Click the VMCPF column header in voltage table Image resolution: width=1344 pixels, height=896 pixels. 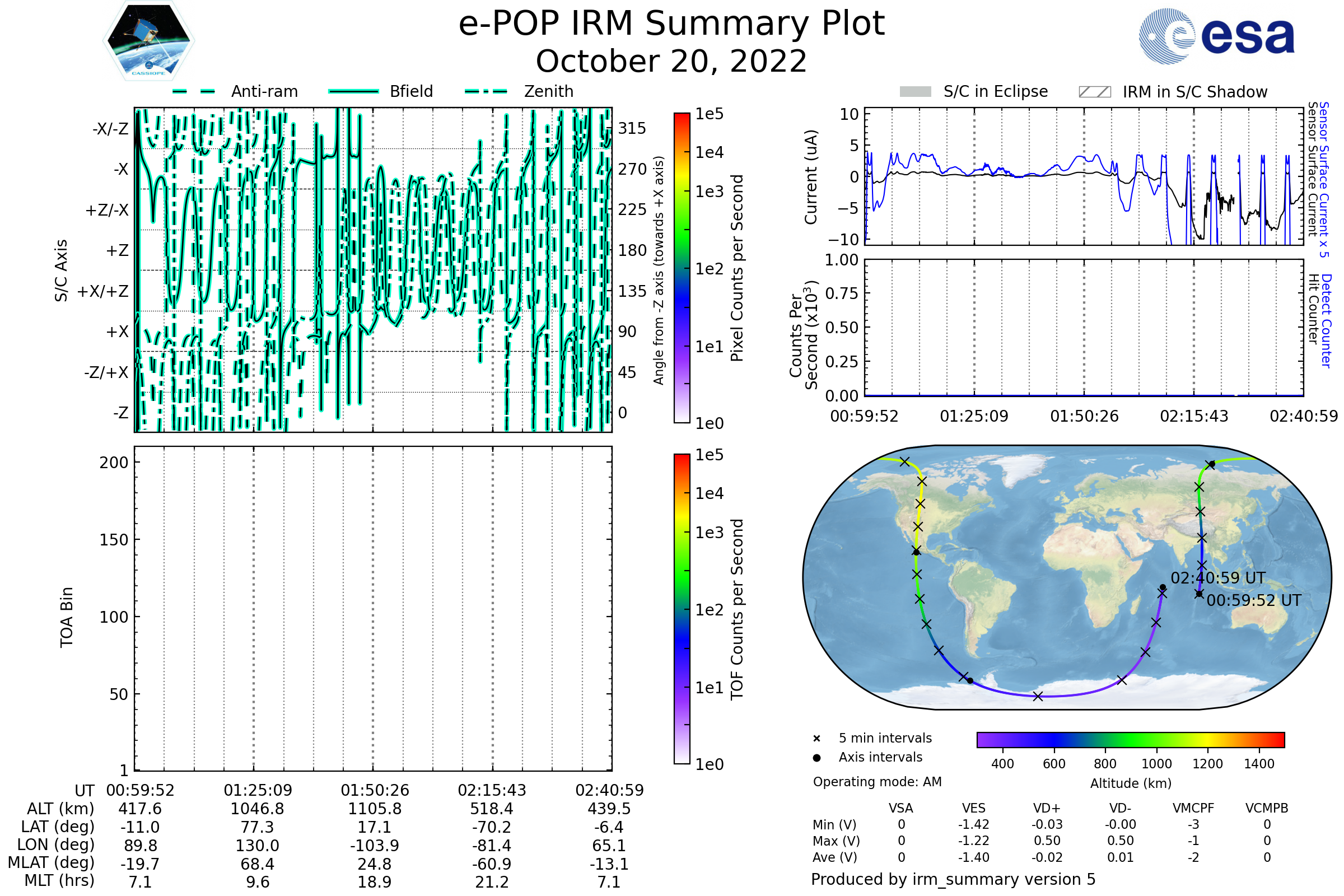point(1193,808)
